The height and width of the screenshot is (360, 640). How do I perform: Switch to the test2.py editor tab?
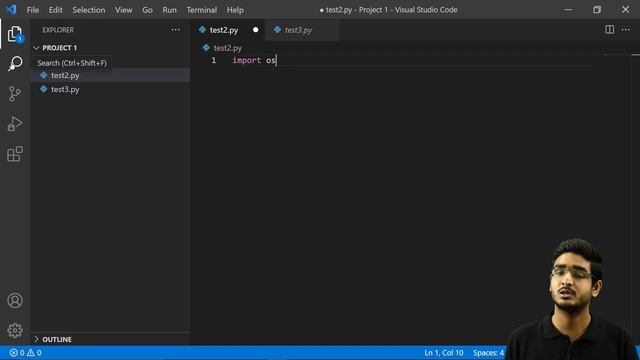[x=228, y=30]
